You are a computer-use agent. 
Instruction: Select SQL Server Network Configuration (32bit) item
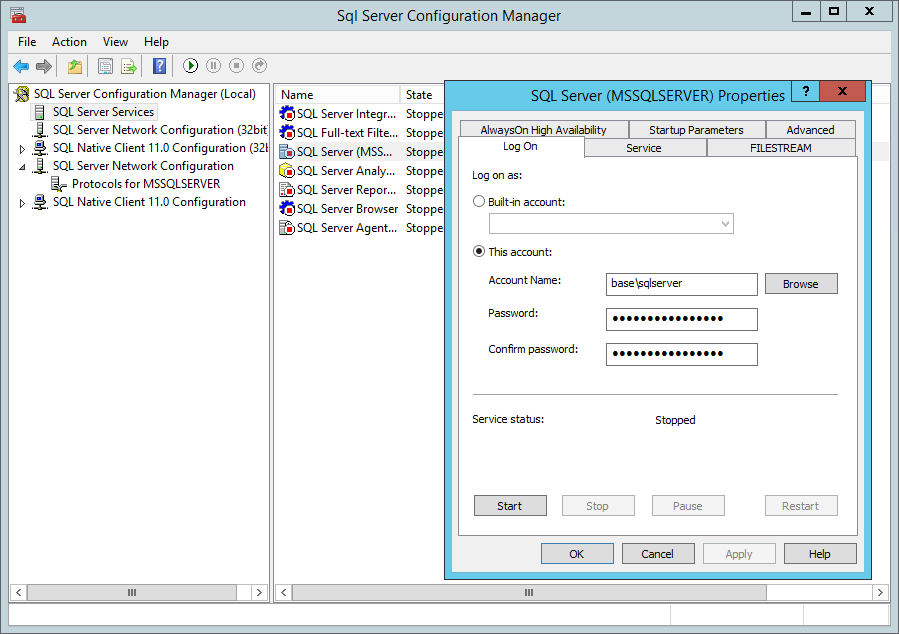161,130
